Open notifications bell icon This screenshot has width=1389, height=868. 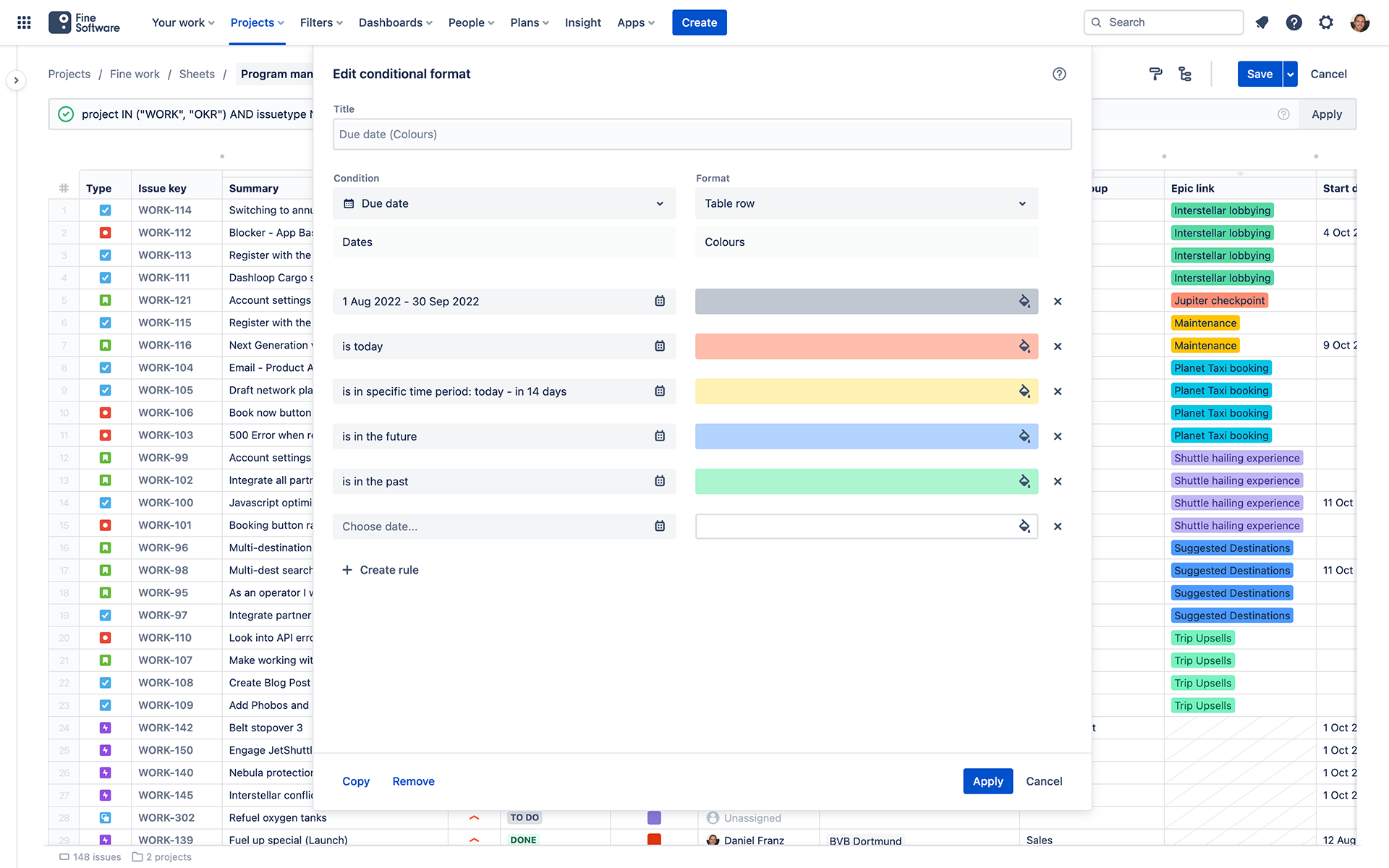pos(1262,22)
